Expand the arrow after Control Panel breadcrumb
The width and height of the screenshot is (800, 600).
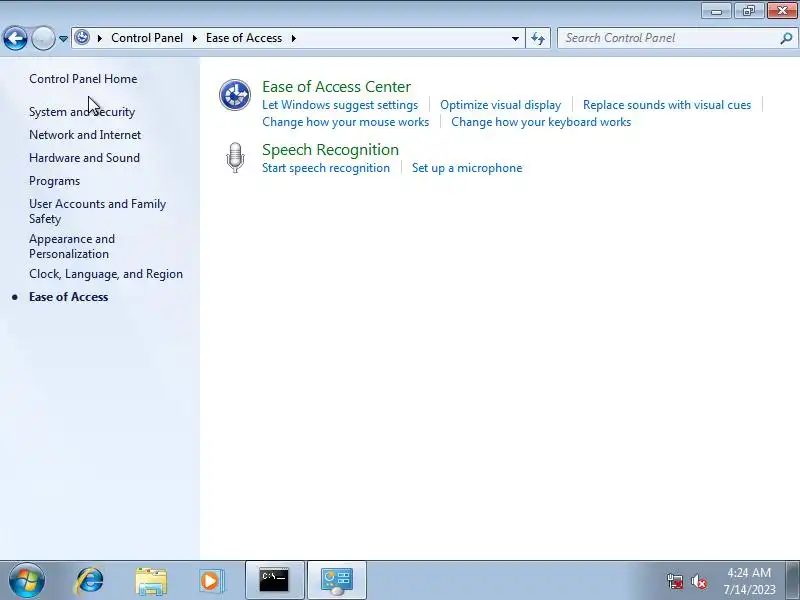tap(194, 38)
